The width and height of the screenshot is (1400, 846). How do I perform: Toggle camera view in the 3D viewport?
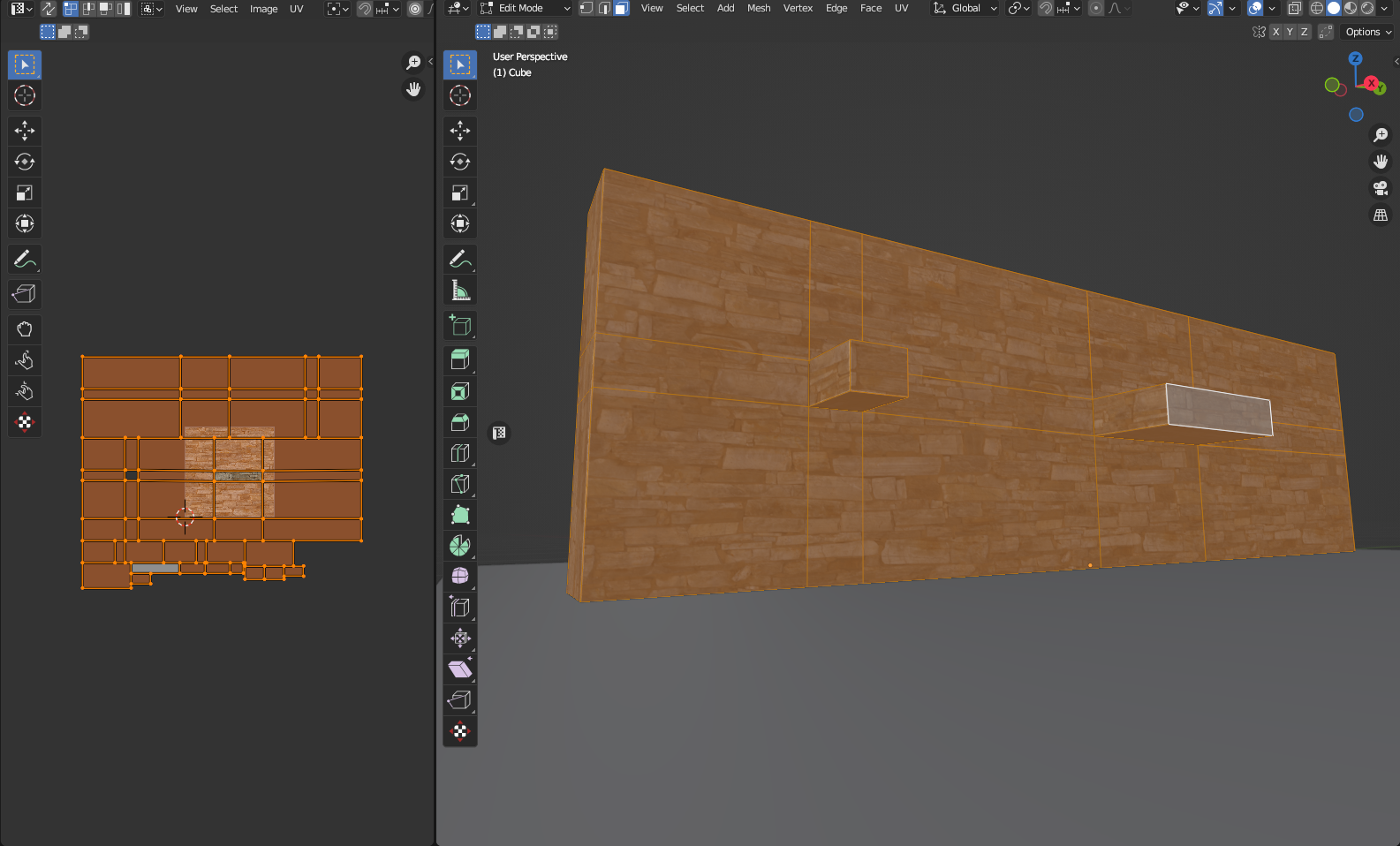(1381, 188)
